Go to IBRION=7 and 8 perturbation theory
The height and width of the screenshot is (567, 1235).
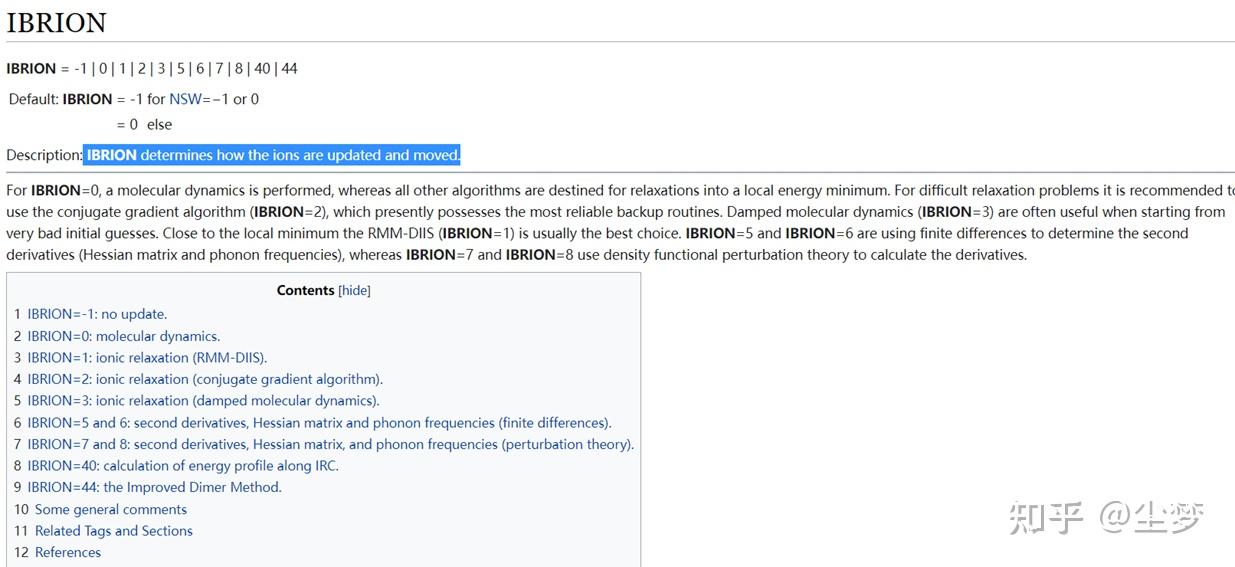(330, 444)
